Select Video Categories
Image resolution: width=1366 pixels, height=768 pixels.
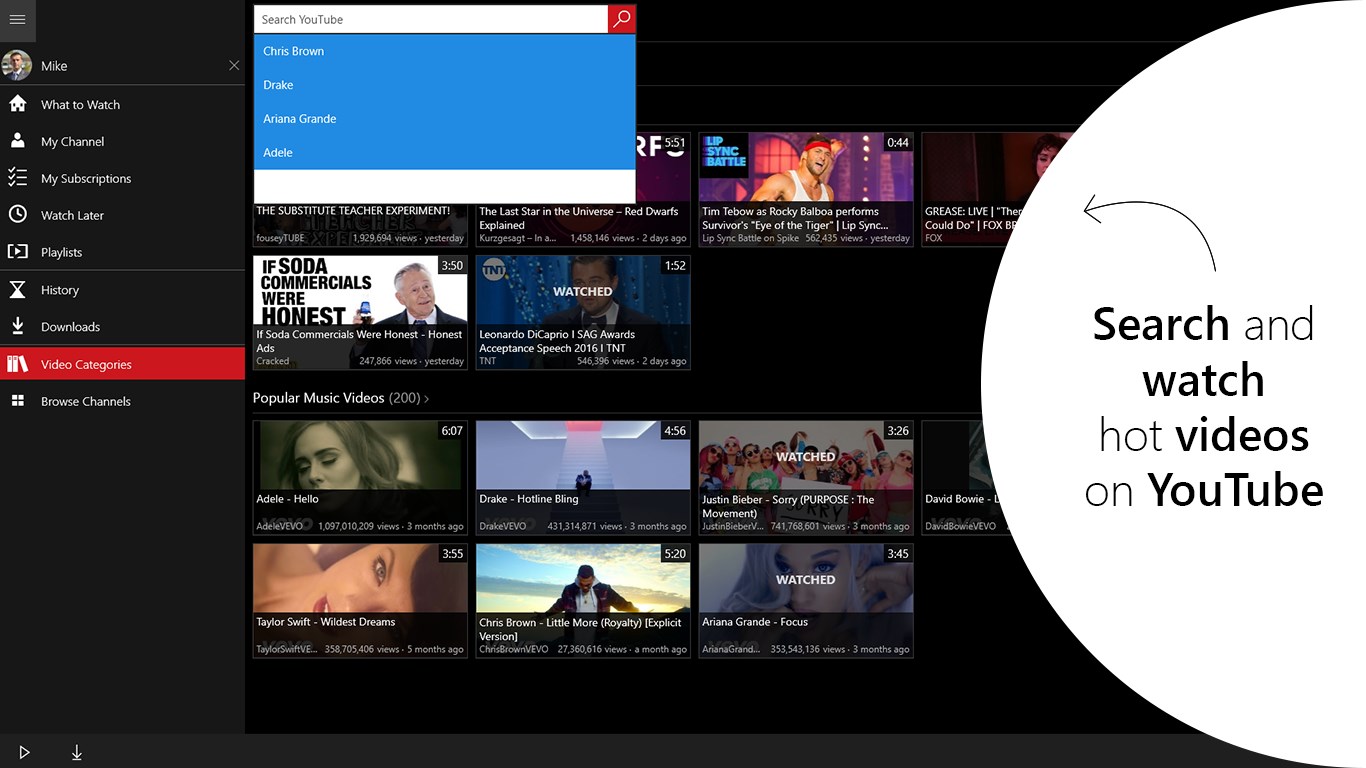(x=122, y=364)
